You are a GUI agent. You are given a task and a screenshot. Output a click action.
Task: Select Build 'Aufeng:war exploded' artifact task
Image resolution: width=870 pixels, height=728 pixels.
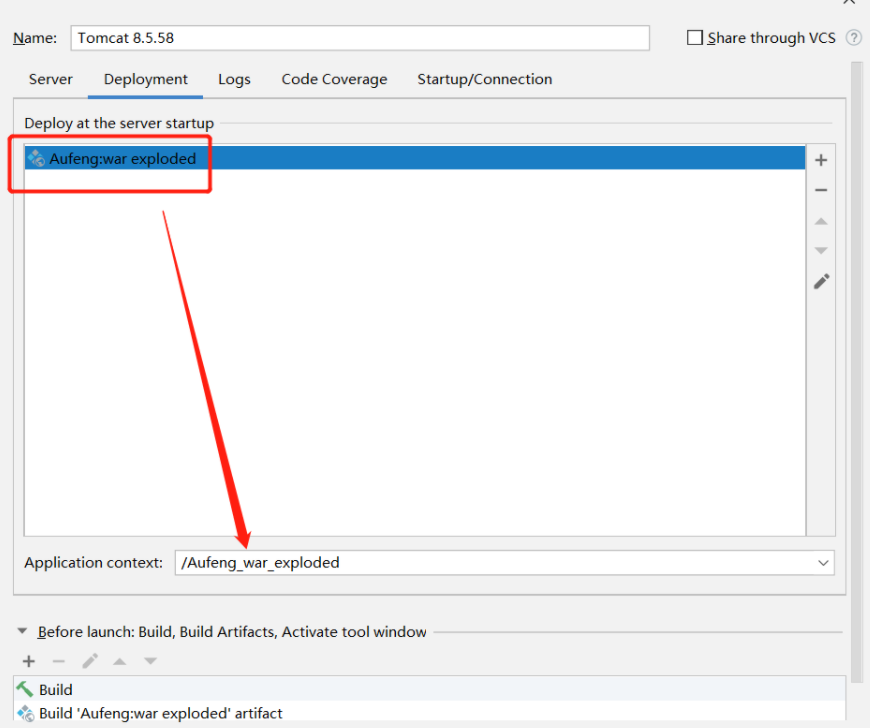[429, 713]
